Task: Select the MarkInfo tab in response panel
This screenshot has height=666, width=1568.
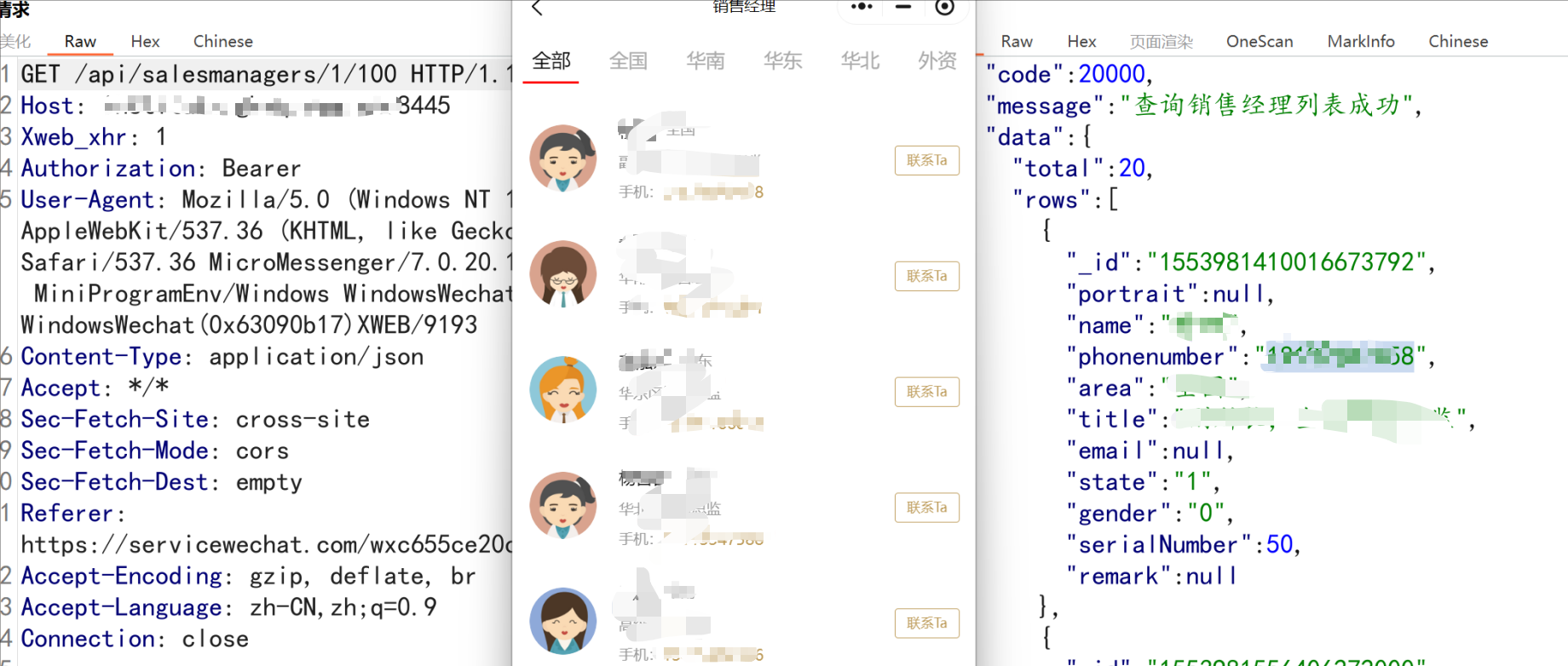Action: click(1360, 42)
